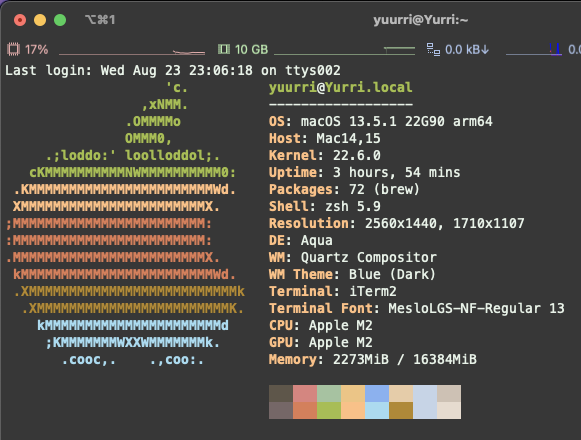The height and width of the screenshot is (440, 581).
Task: Click the "OS: macOS 13.5.1 22G90 arm64" line
Action: click(x=381, y=121)
